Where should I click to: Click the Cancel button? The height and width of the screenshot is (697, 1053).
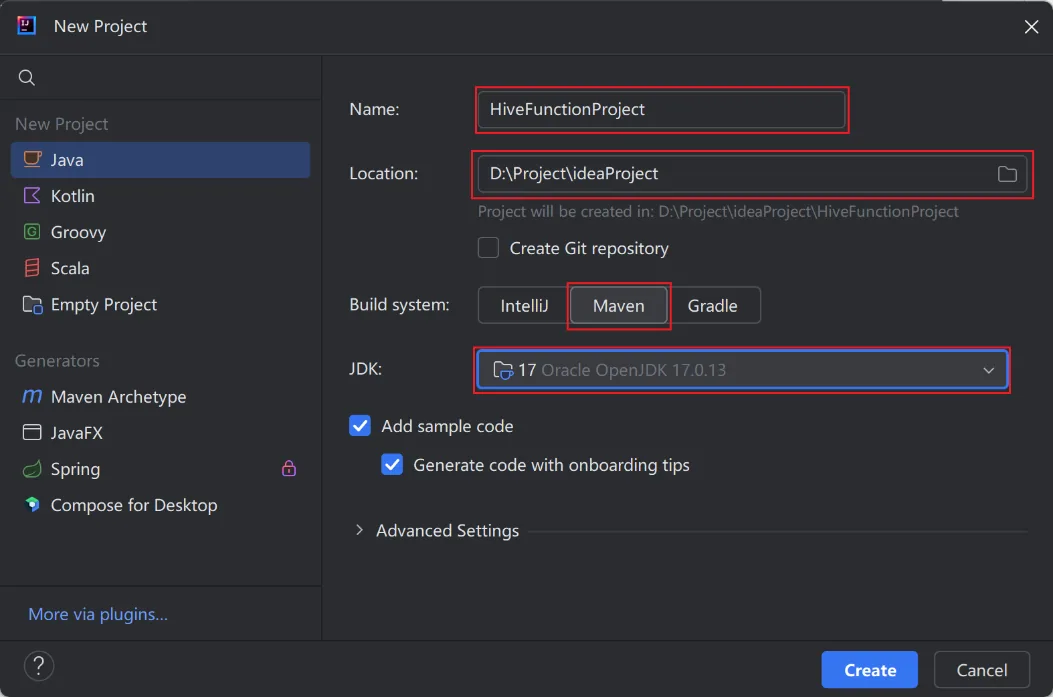tap(981, 669)
